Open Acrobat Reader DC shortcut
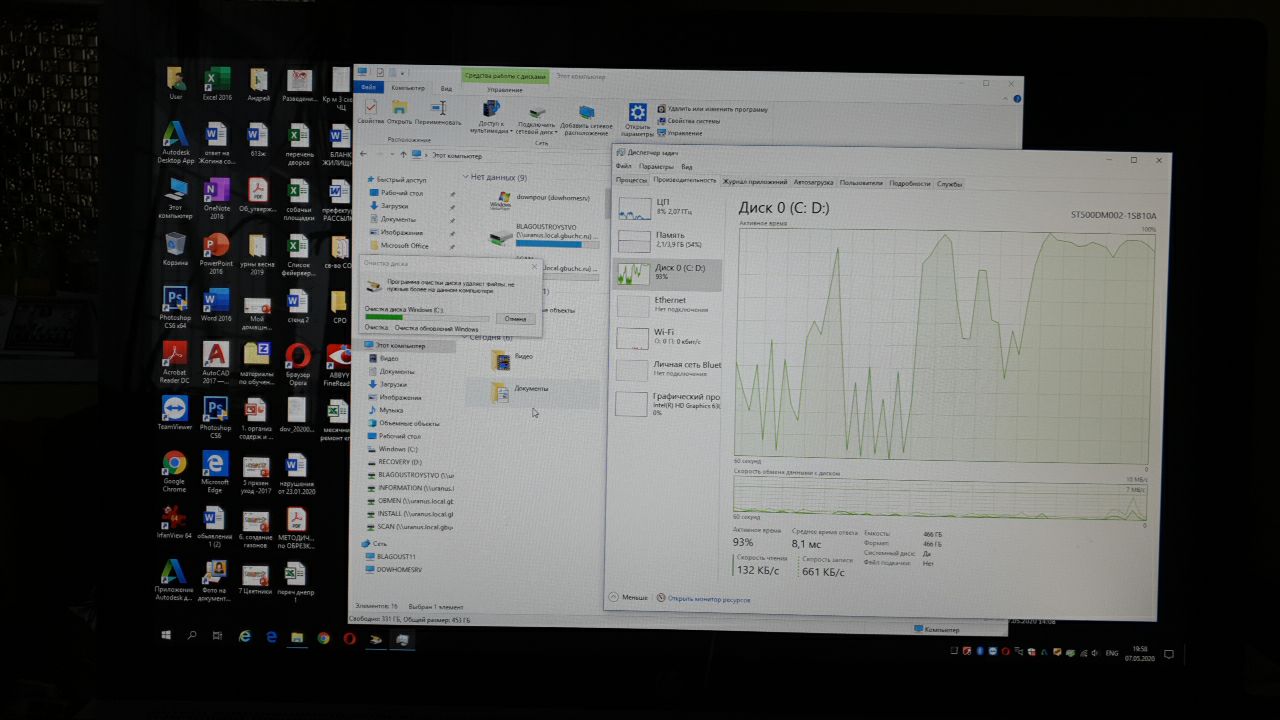The height and width of the screenshot is (720, 1280). pos(175,363)
